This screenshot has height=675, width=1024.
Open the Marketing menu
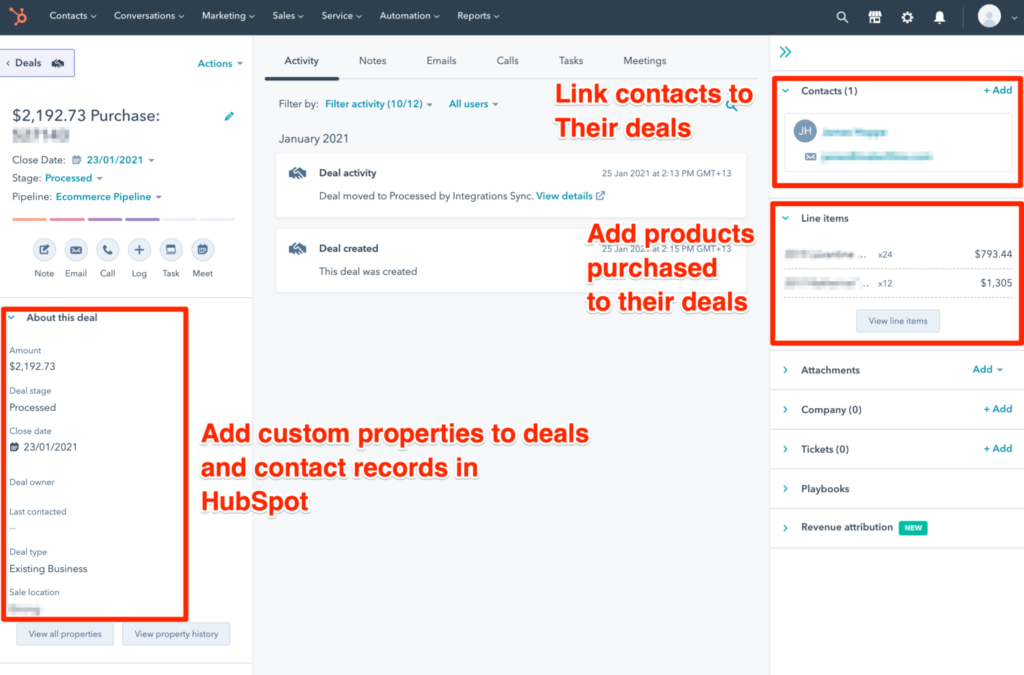[228, 16]
